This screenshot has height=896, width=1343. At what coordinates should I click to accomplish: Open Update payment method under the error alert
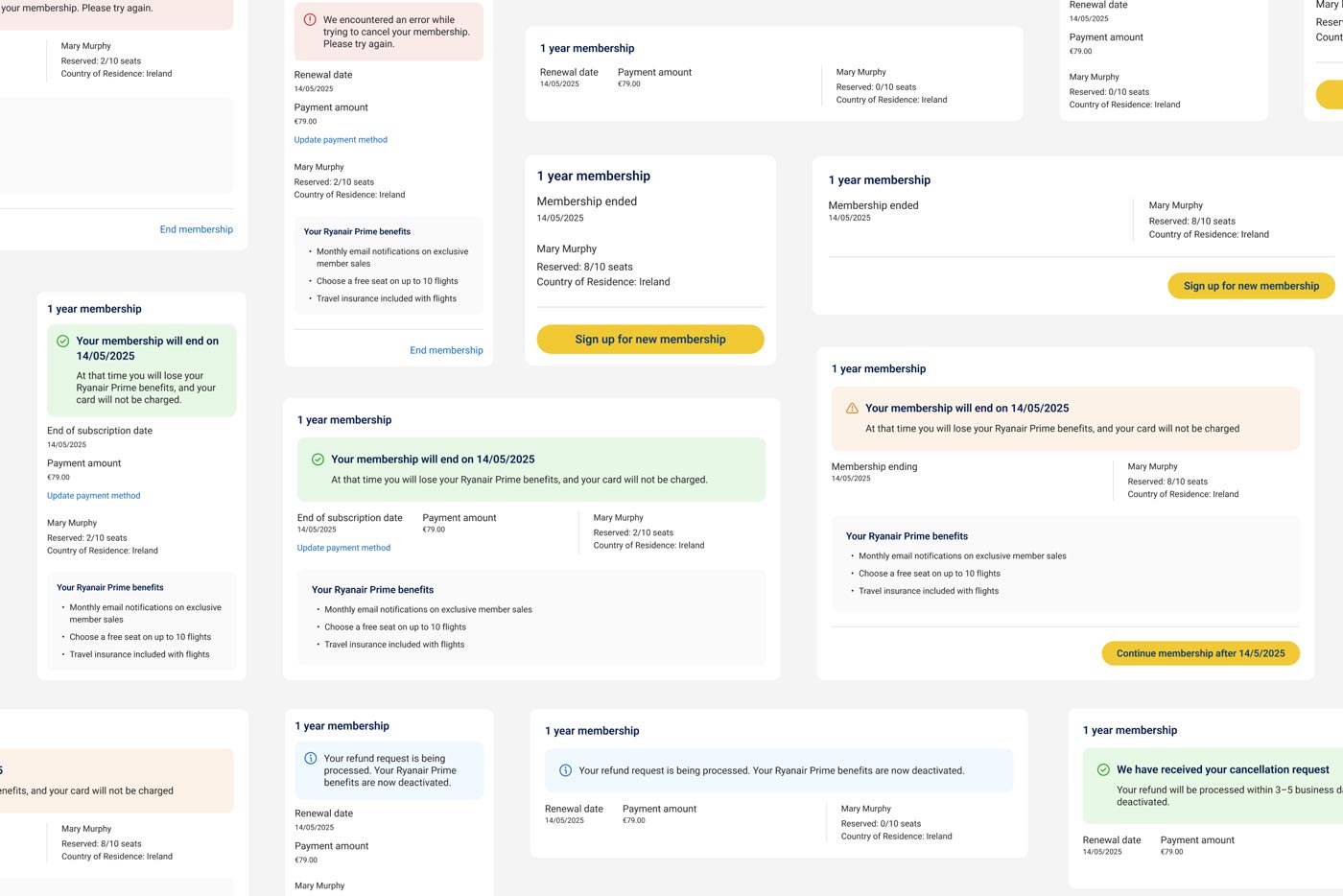click(x=341, y=140)
